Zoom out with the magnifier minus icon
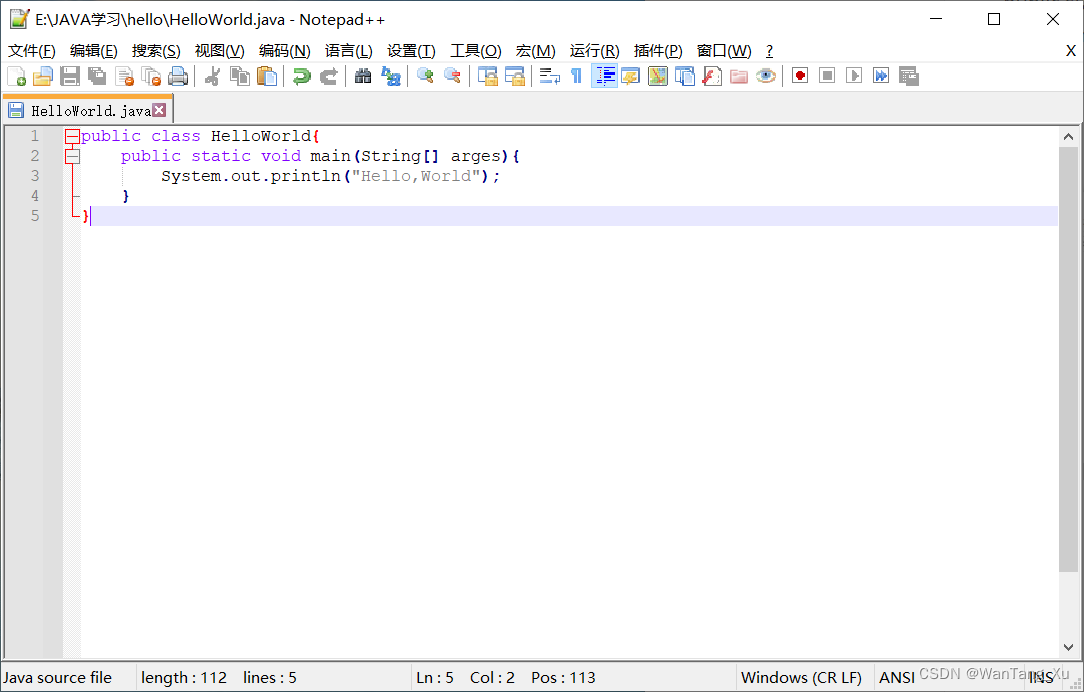 tap(452, 76)
